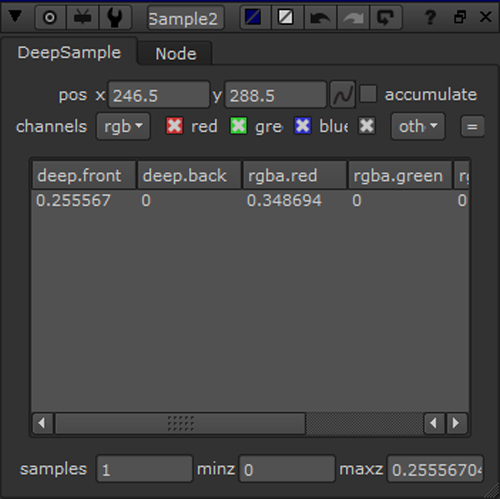Click the equals button next to channels

[472, 127]
